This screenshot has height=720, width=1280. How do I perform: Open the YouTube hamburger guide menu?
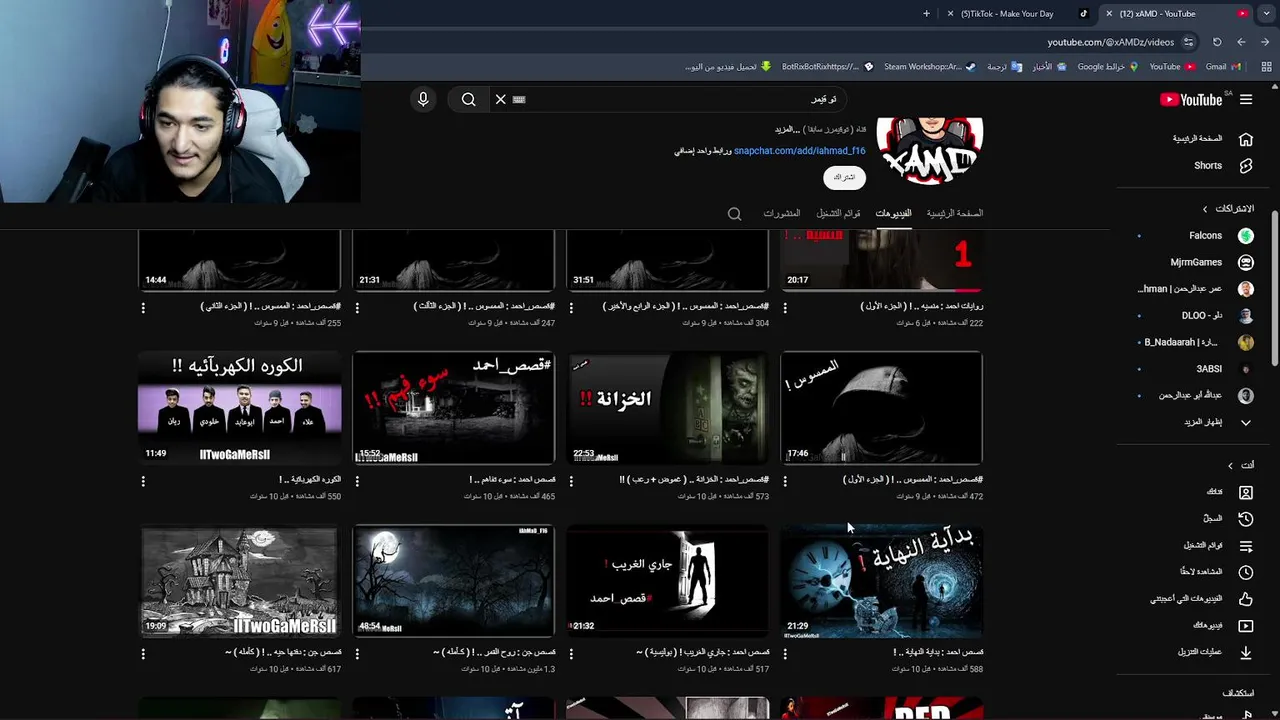(1246, 99)
